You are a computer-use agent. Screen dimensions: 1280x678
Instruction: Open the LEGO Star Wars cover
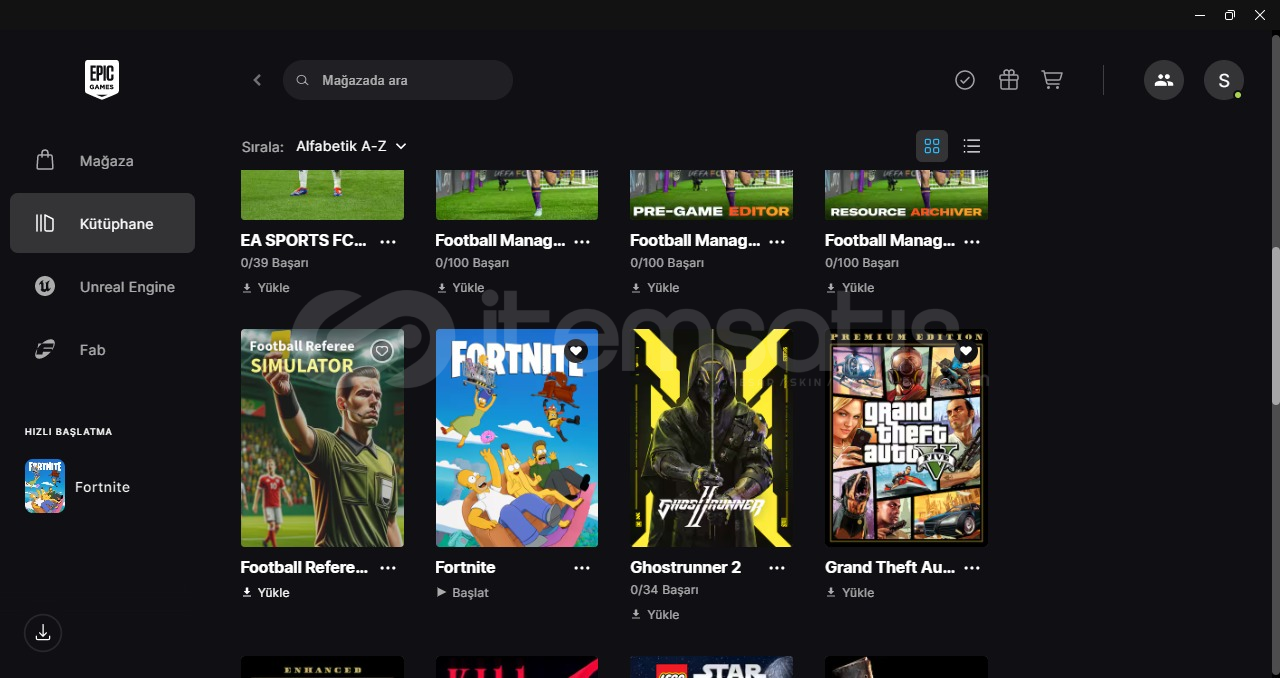pos(712,667)
